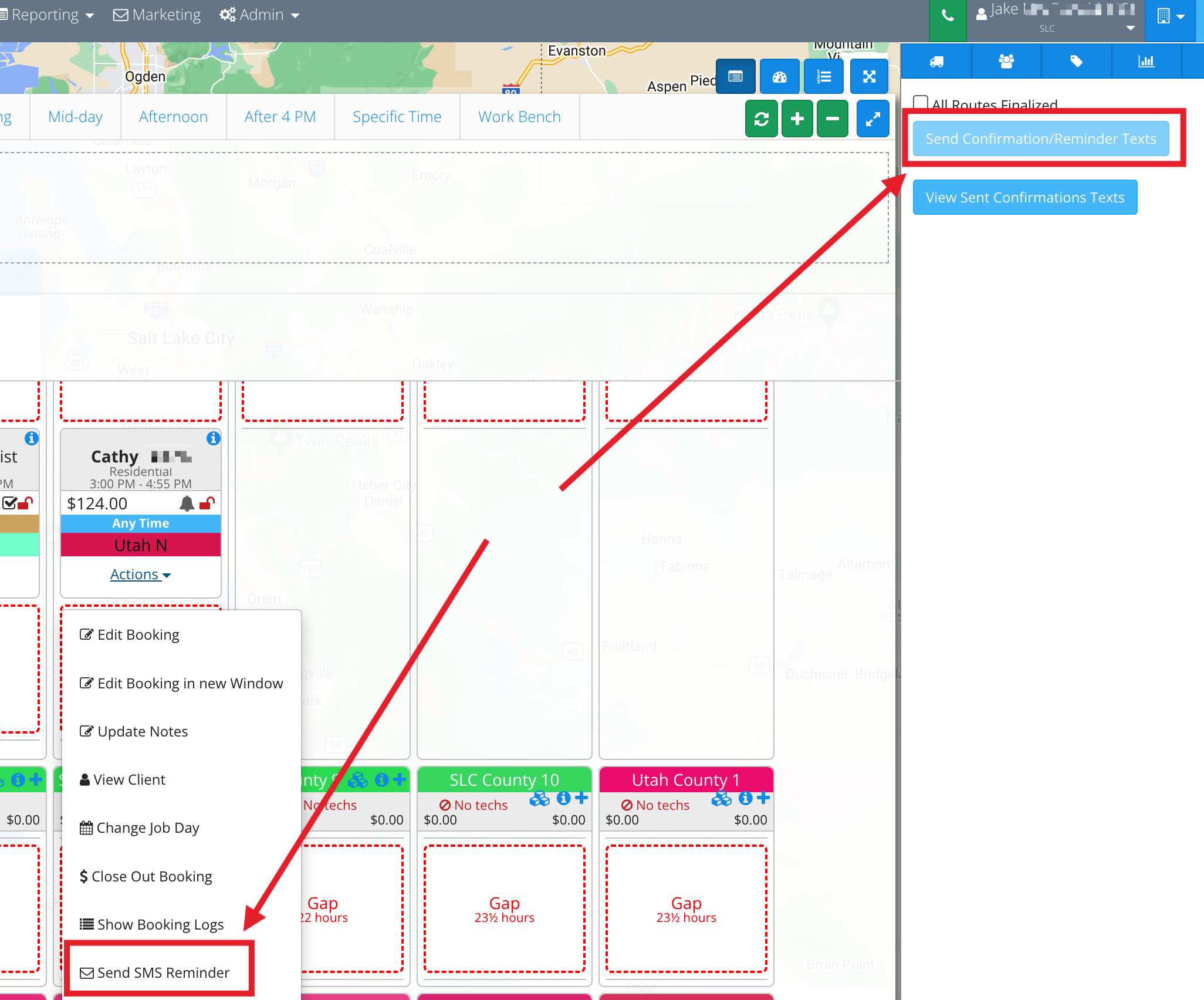Click info icon on SLC County 10 route
The image size is (1204, 1000).
point(563,798)
